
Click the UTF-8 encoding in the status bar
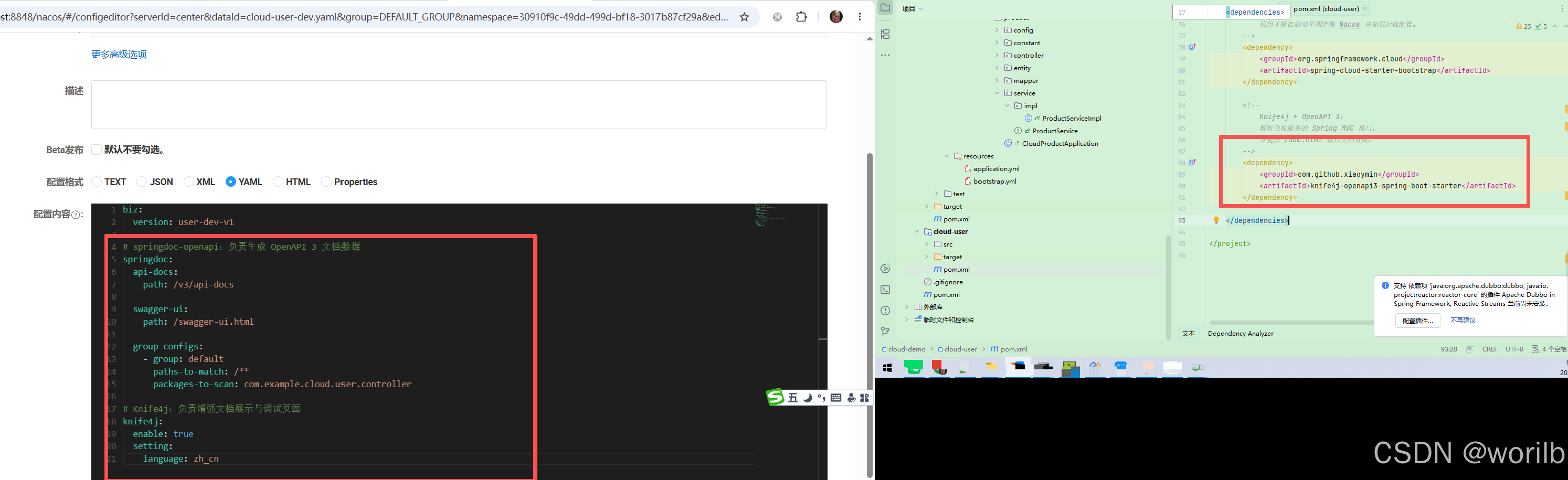tap(1514, 349)
